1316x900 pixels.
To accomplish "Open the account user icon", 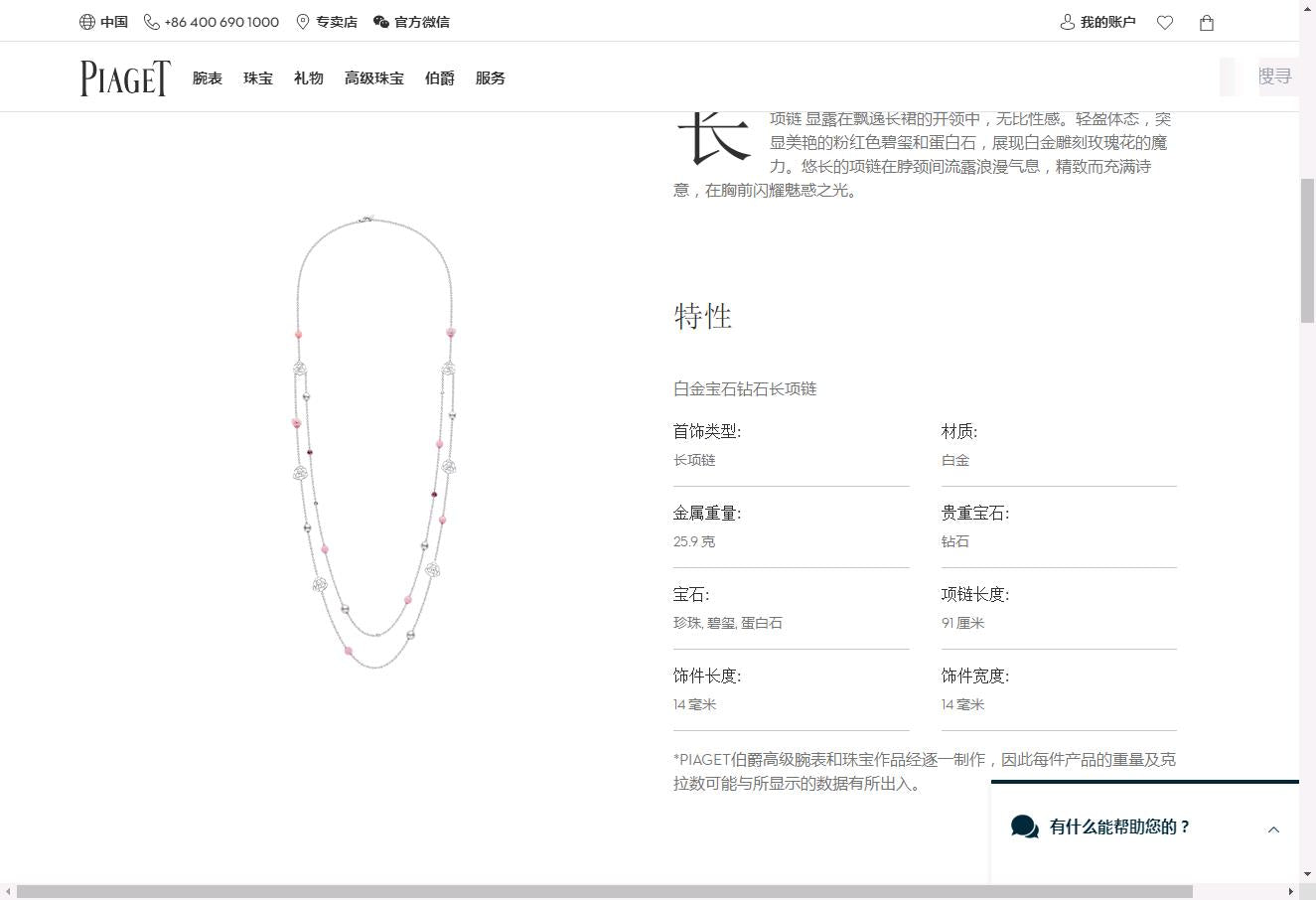I will click(1068, 22).
